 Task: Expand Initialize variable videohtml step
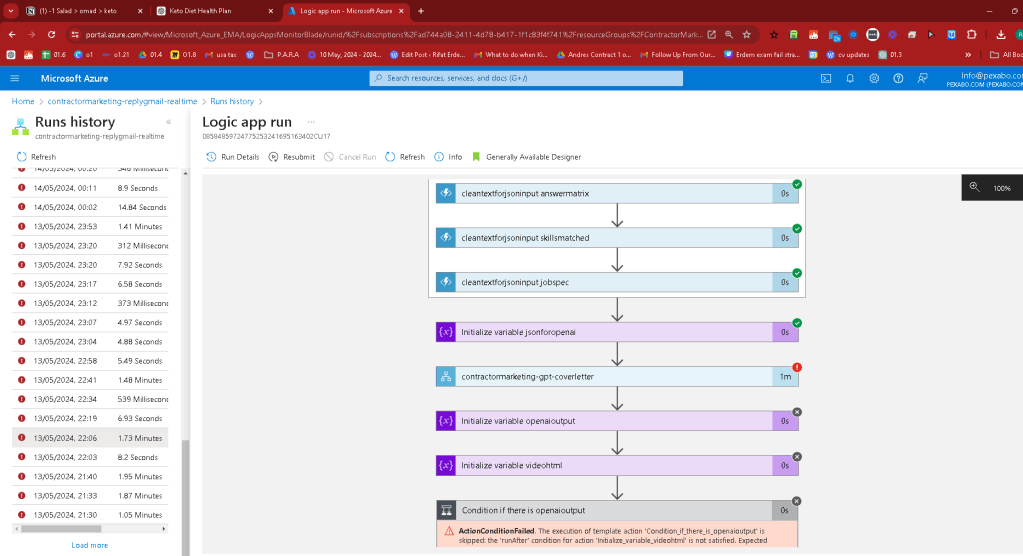(x=617, y=465)
